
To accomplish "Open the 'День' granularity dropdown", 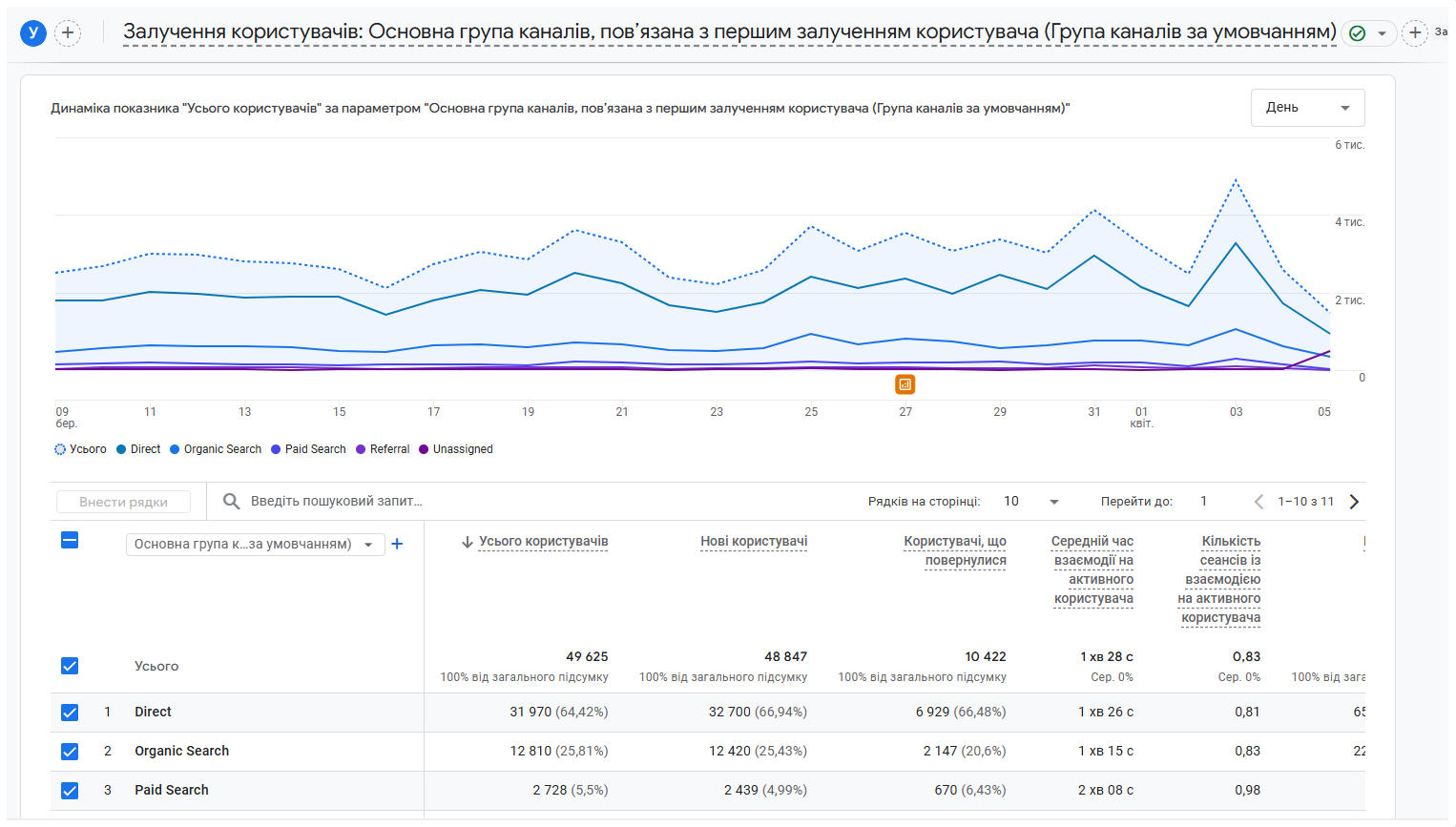I will coord(1307,108).
